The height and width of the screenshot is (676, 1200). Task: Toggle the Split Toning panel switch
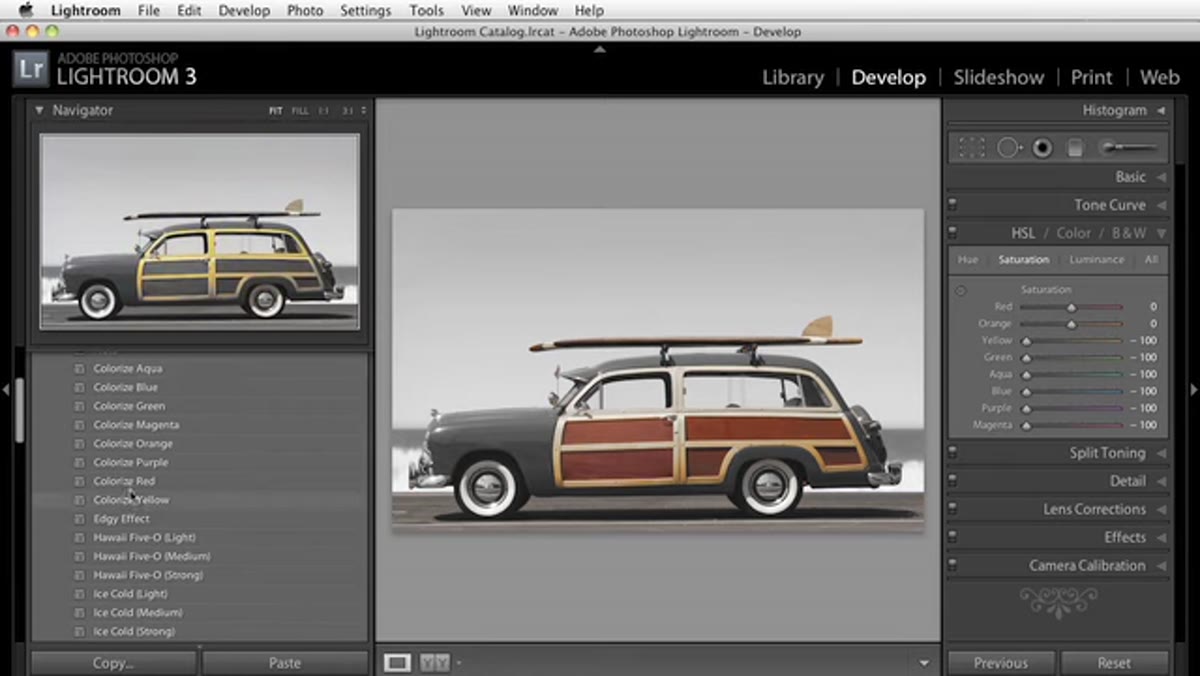click(952, 453)
